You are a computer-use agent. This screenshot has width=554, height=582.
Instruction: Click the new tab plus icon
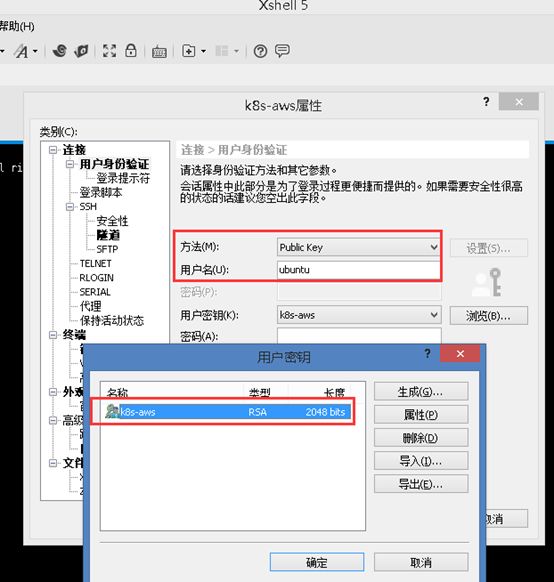(189, 51)
